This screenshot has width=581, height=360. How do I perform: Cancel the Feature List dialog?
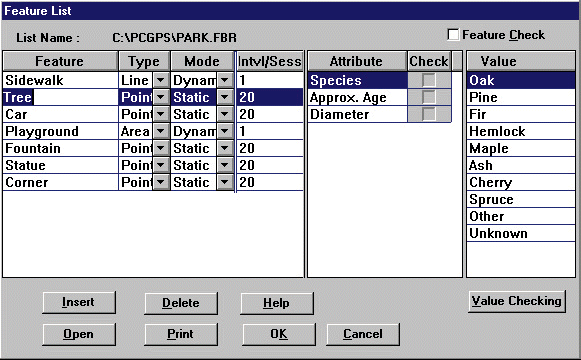coord(363,334)
